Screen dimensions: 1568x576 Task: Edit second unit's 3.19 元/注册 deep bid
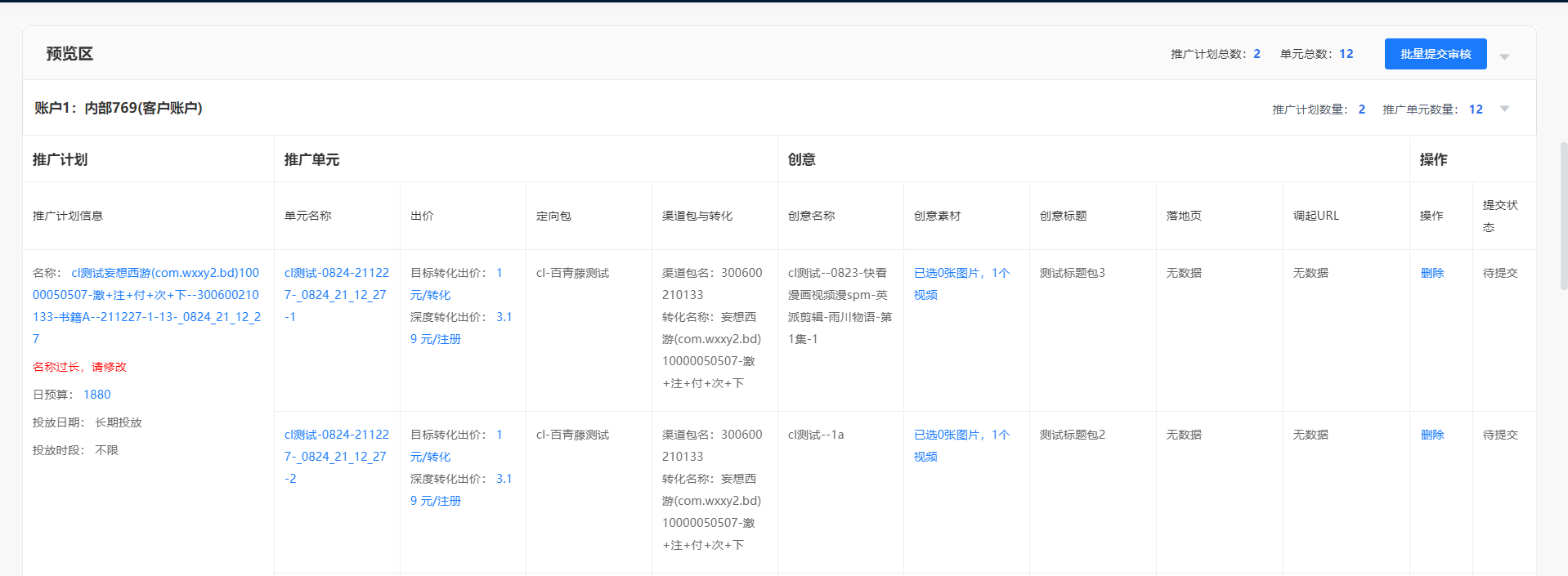(461, 489)
